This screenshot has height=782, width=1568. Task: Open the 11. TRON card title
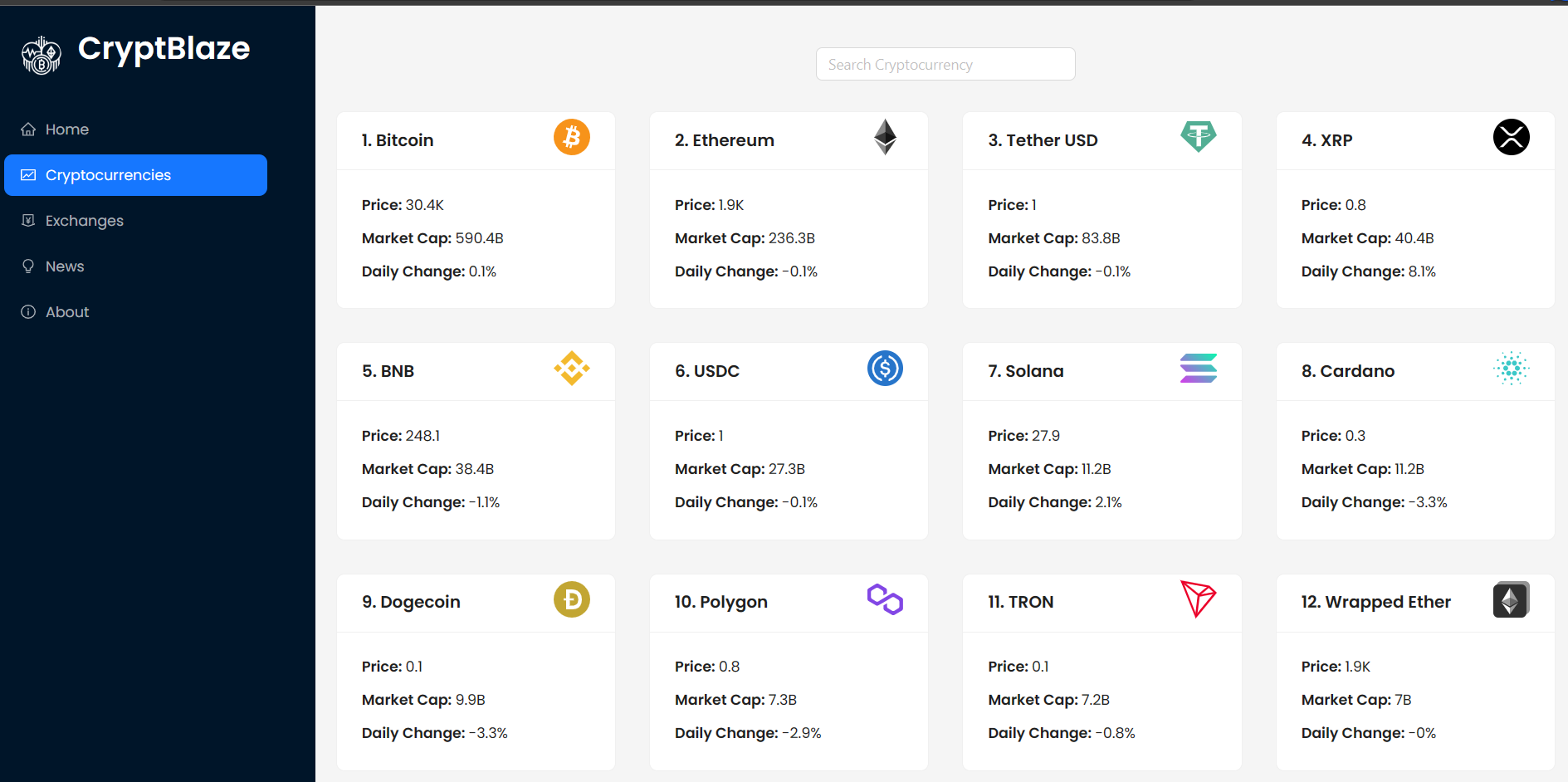[x=1021, y=603]
